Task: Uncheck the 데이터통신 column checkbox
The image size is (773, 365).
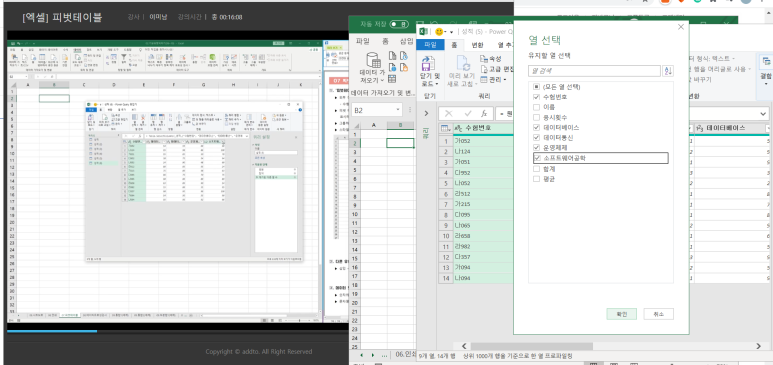Action: [x=536, y=138]
